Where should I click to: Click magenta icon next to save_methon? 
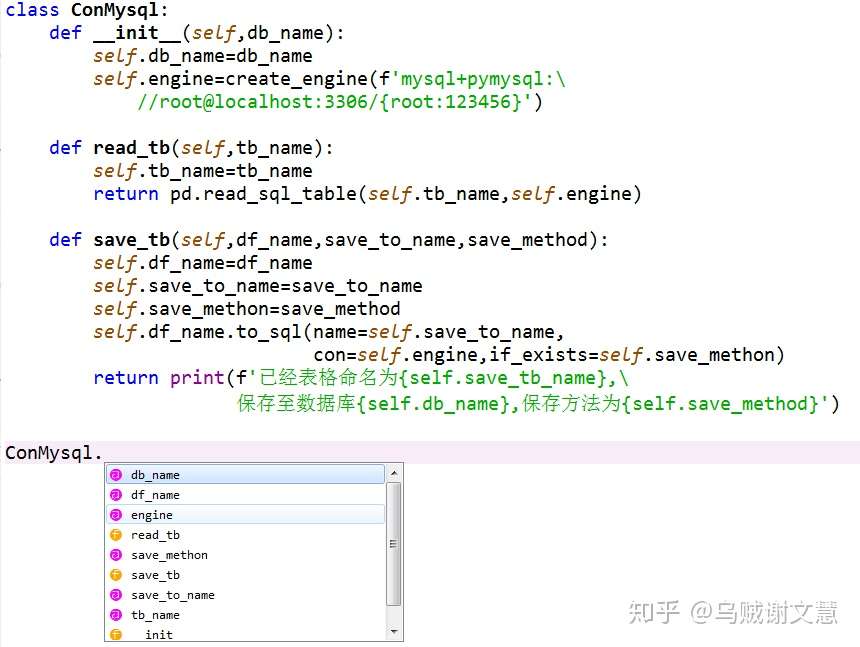pos(116,555)
